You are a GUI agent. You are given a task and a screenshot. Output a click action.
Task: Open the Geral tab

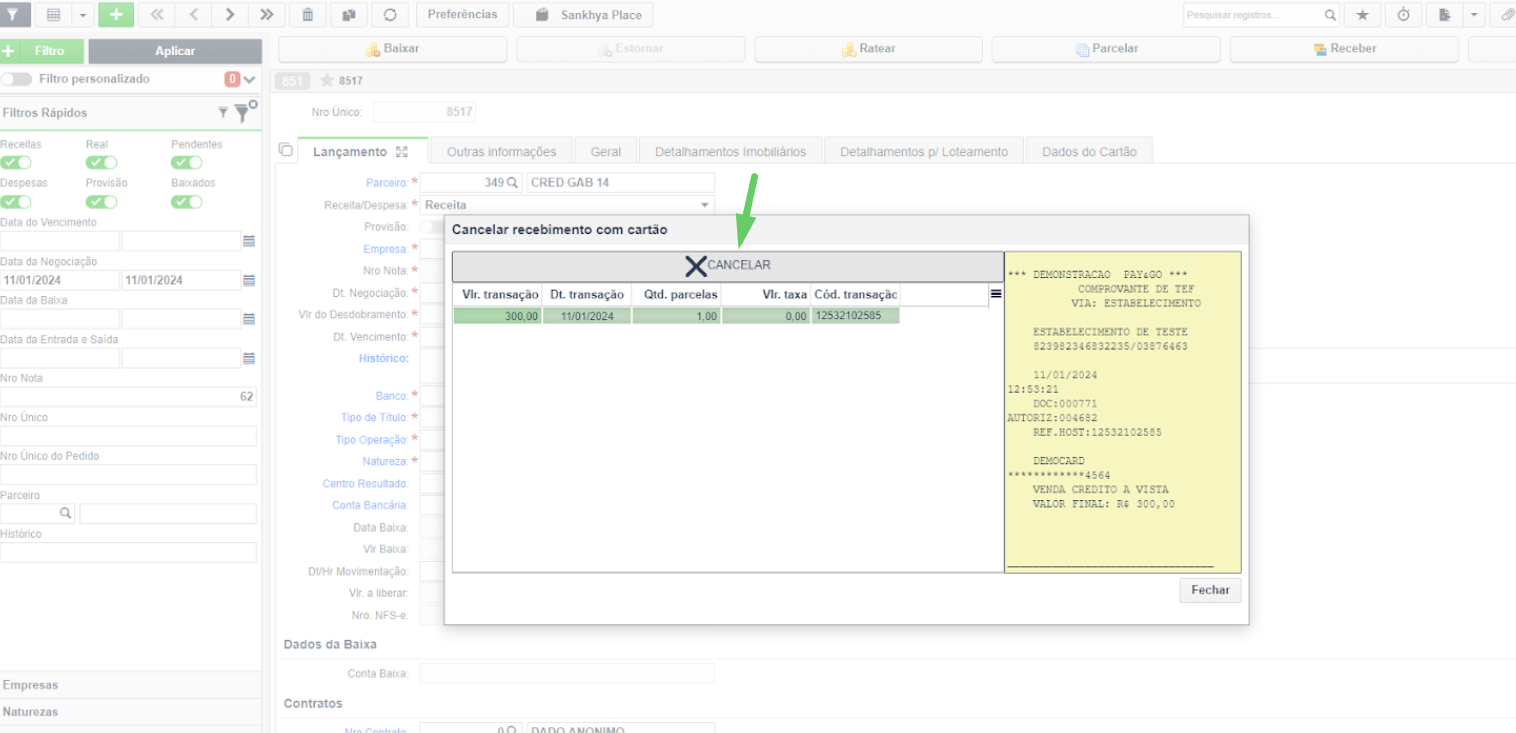click(606, 152)
